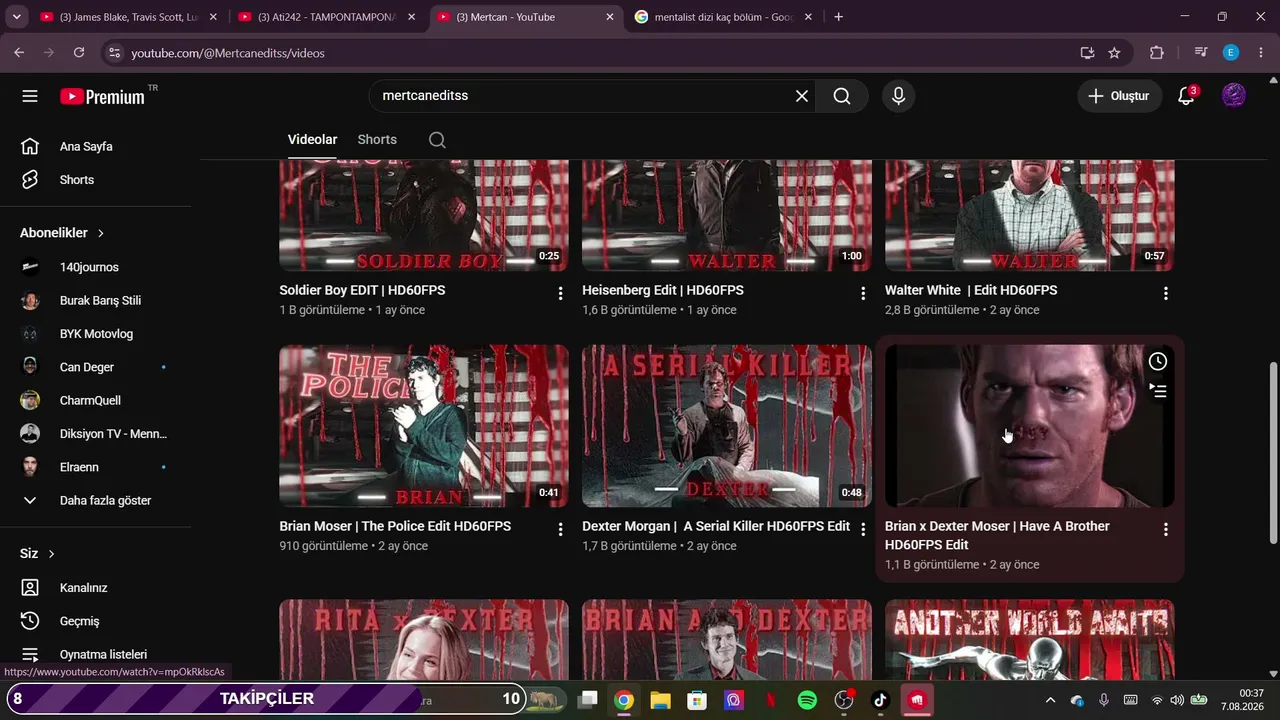Open Chrome's three-dot menu
1280x720 pixels.
tap(1260, 53)
